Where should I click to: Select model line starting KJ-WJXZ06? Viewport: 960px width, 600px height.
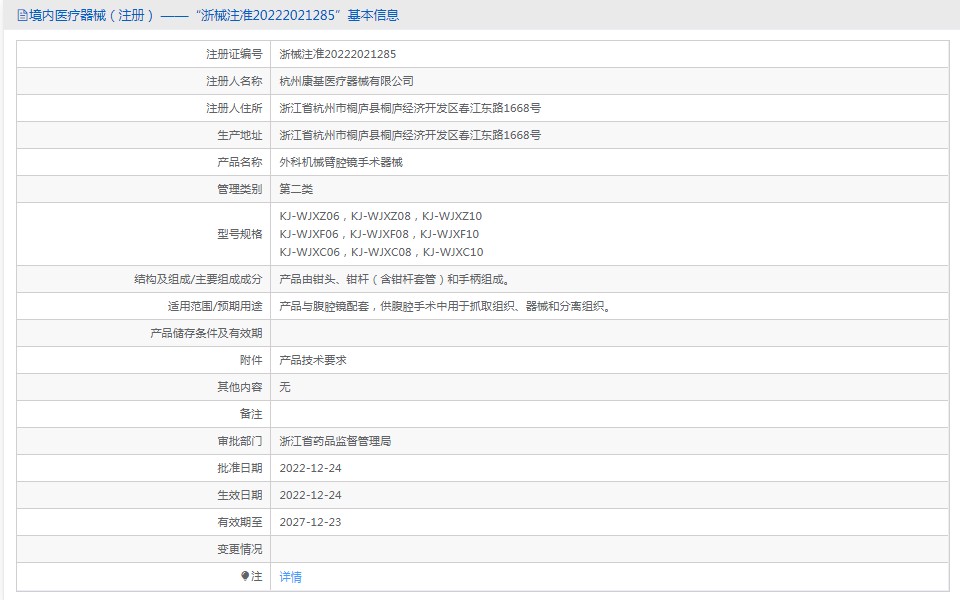(380, 216)
